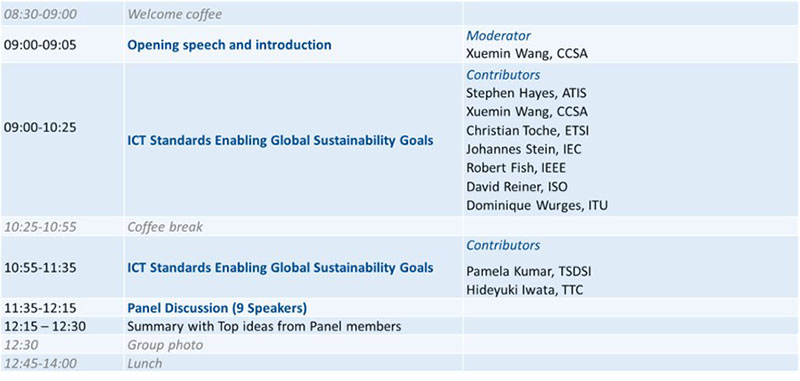Click contributor Stephen Hayes, ATIS
The width and height of the screenshot is (800, 381).
(x=526, y=93)
